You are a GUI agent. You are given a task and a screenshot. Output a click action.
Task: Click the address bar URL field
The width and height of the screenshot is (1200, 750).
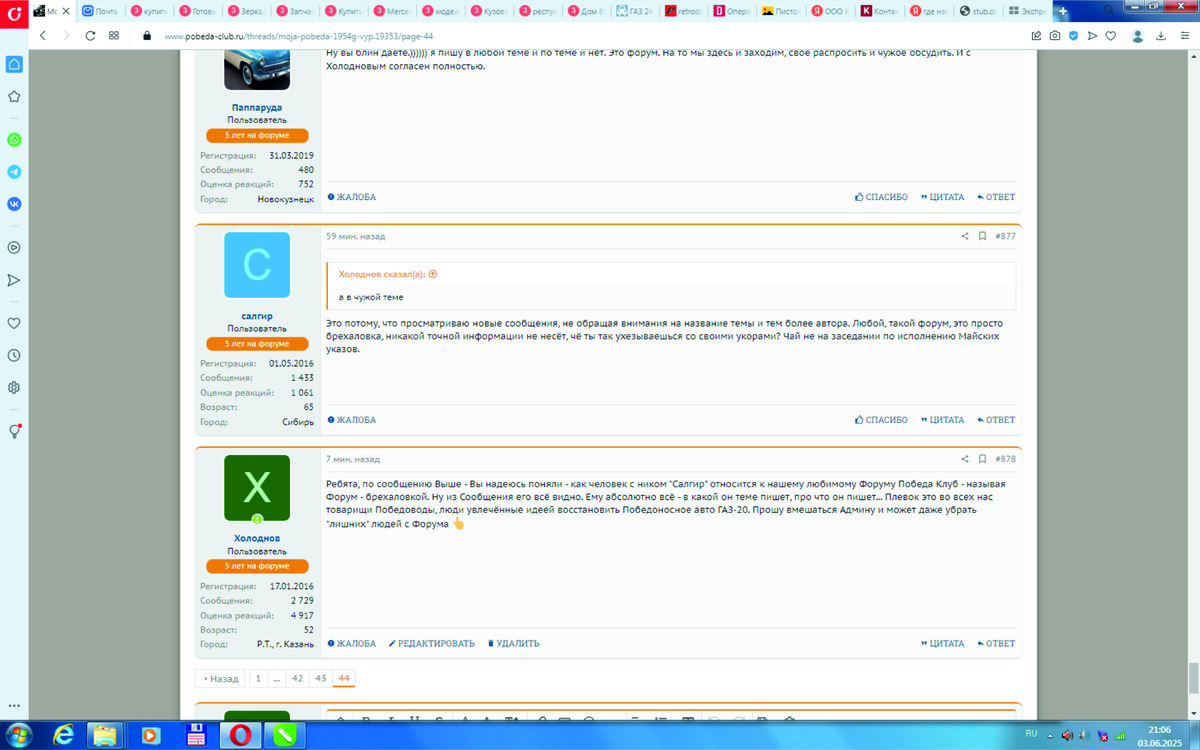500,36
